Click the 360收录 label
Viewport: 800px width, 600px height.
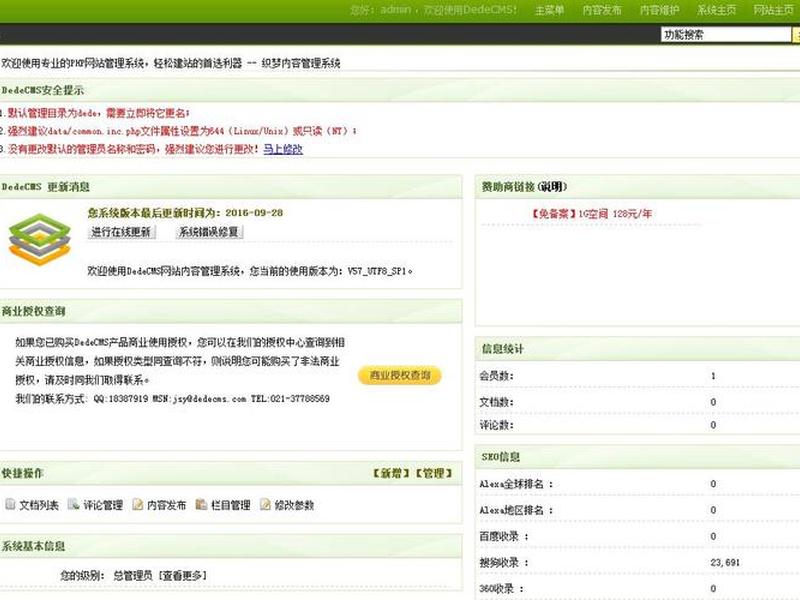502,589
